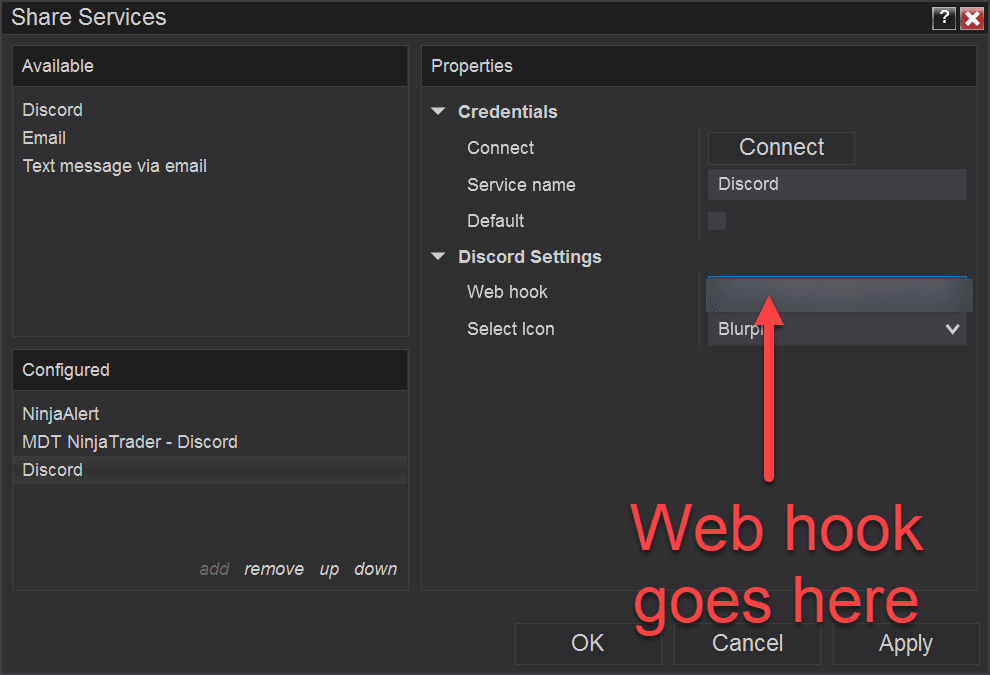Click the Web hook input field
The image size is (990, 675).
[x=837, y=293]
